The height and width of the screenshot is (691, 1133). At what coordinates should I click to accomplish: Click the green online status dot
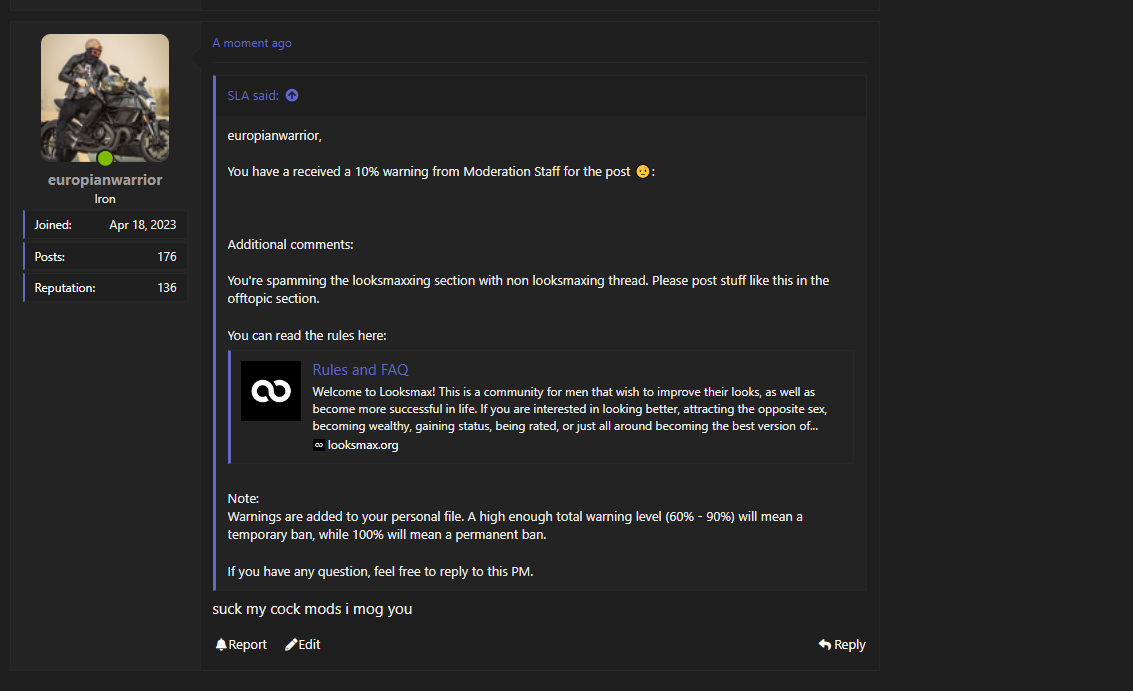point(105,158)
